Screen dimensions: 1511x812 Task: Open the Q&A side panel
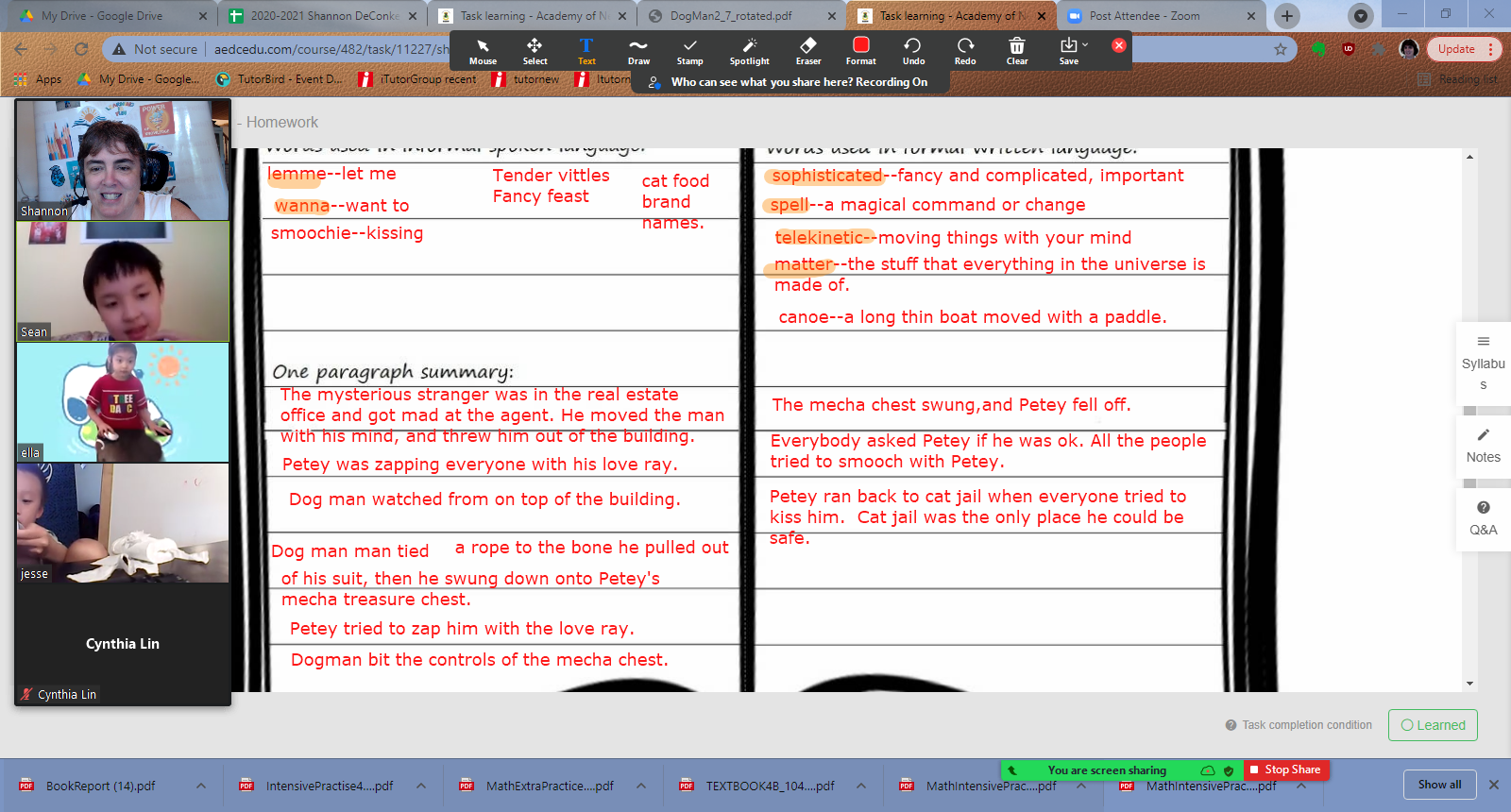tap(1483, 518)
